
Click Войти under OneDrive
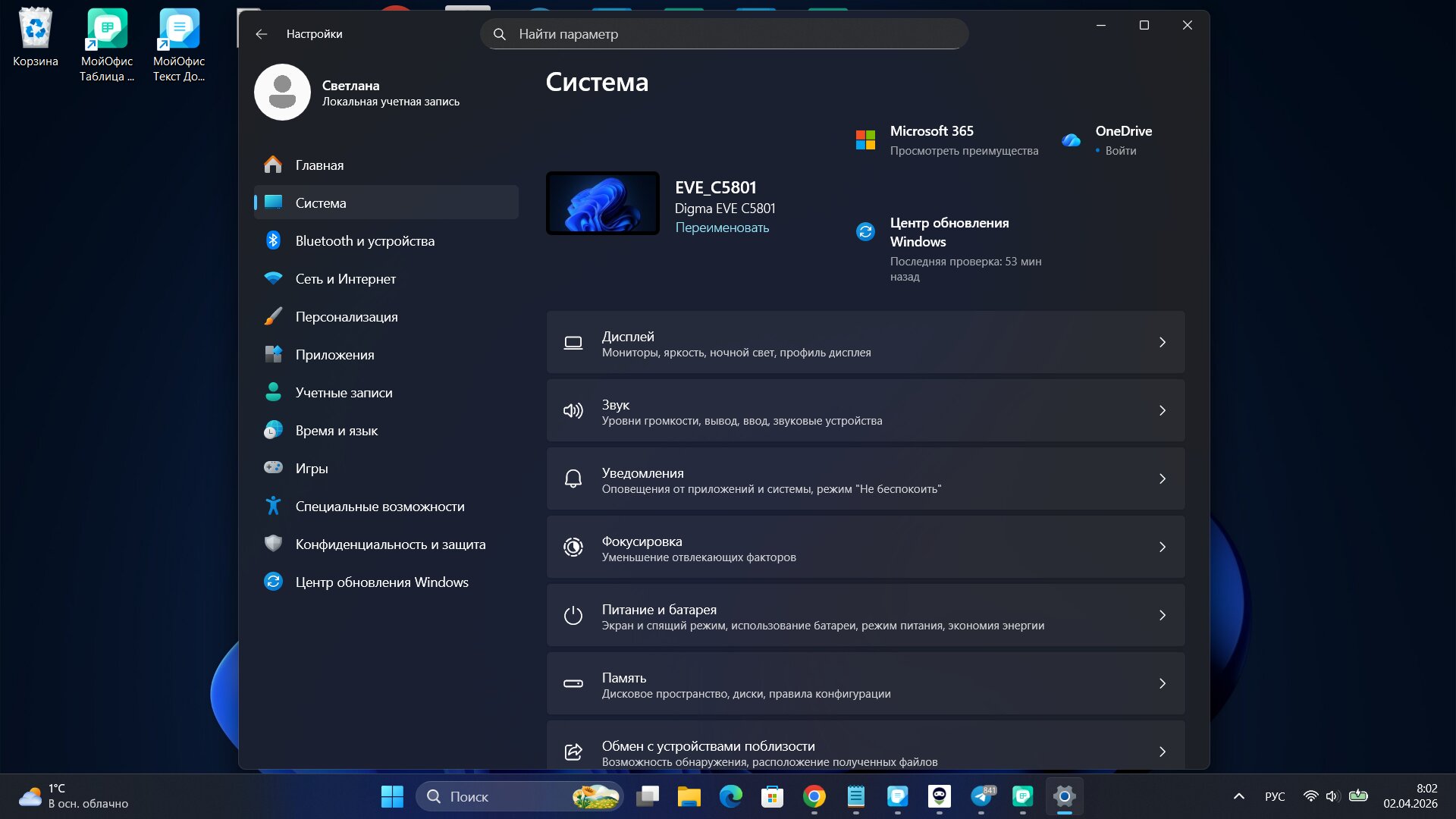(1120, 151)
